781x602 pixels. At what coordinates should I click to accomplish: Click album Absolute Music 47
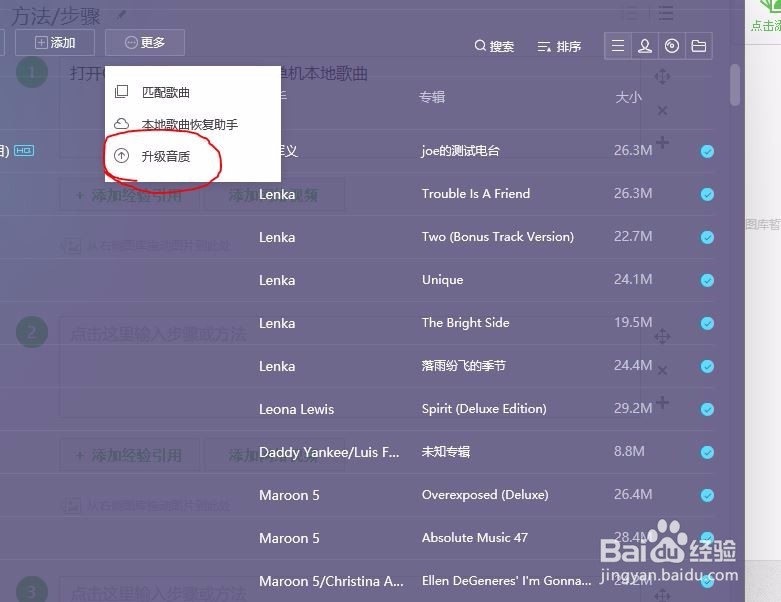pos(474,538)
